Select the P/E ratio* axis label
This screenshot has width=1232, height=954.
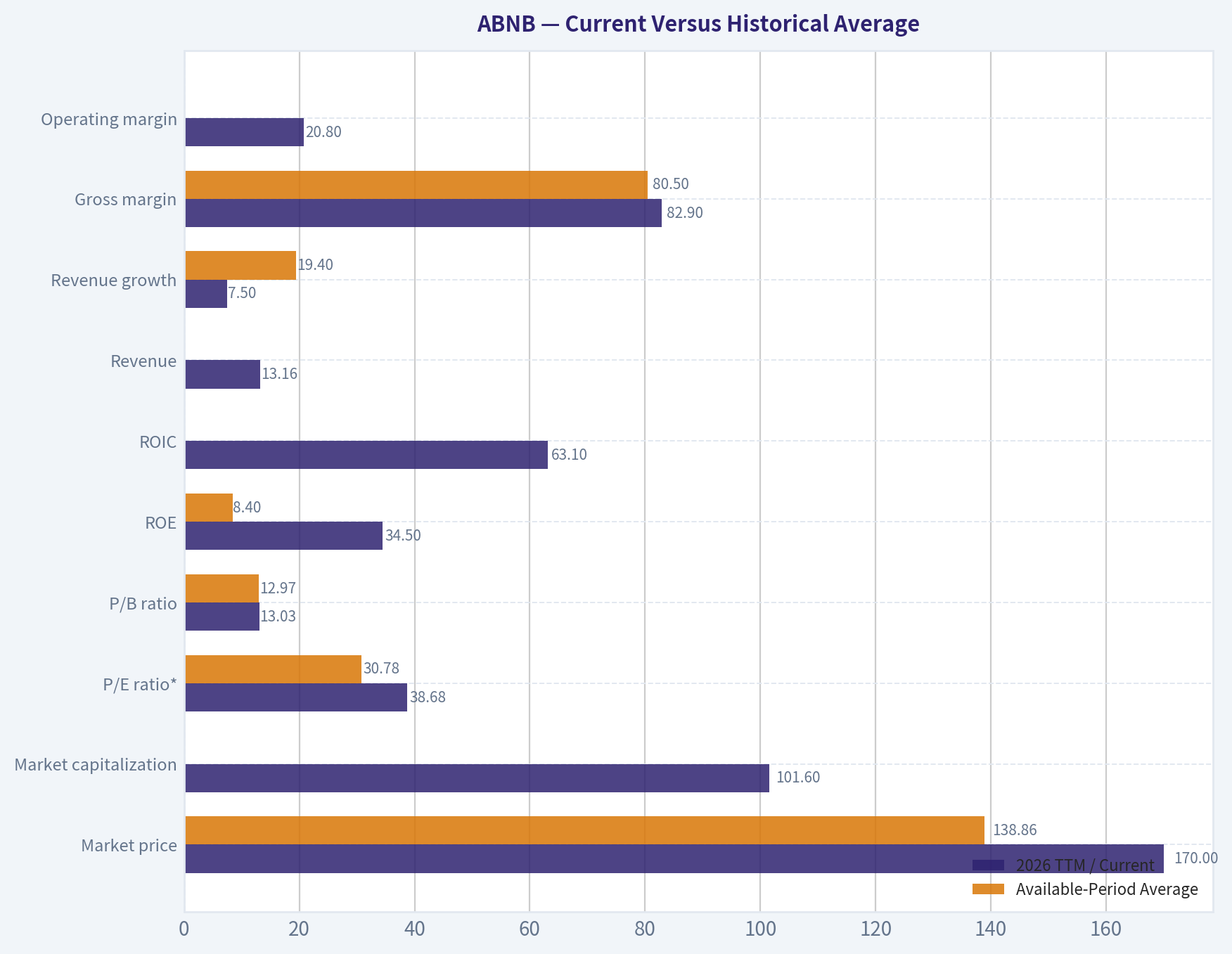[140, 684]
